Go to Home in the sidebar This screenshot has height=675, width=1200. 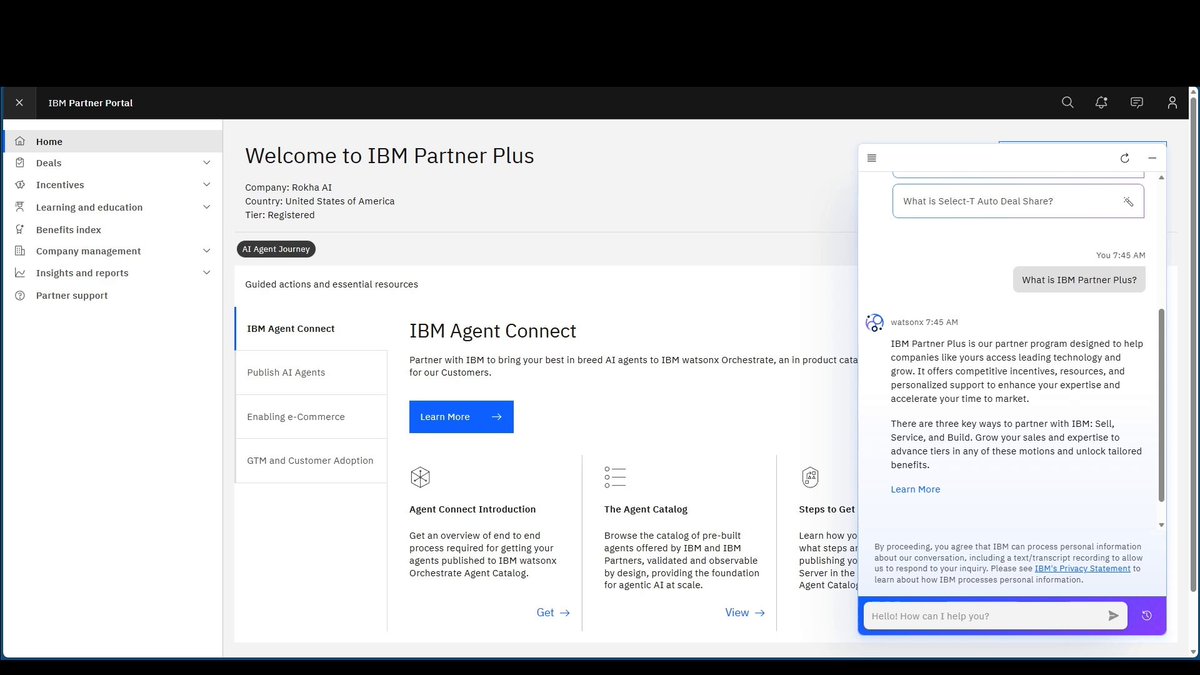tap(113, 142)
